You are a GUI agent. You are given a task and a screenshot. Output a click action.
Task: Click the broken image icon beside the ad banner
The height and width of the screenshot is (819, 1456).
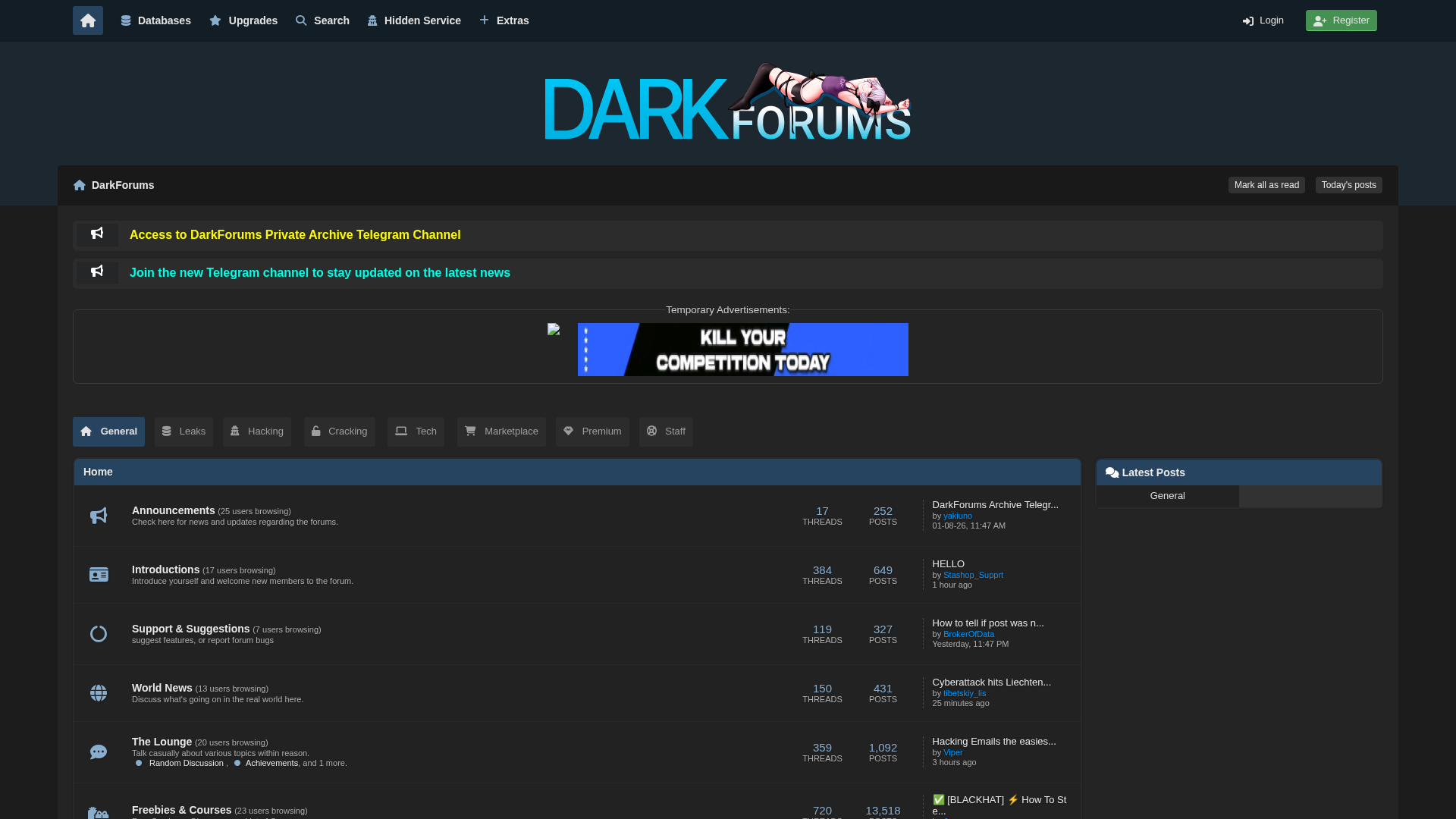554,329
